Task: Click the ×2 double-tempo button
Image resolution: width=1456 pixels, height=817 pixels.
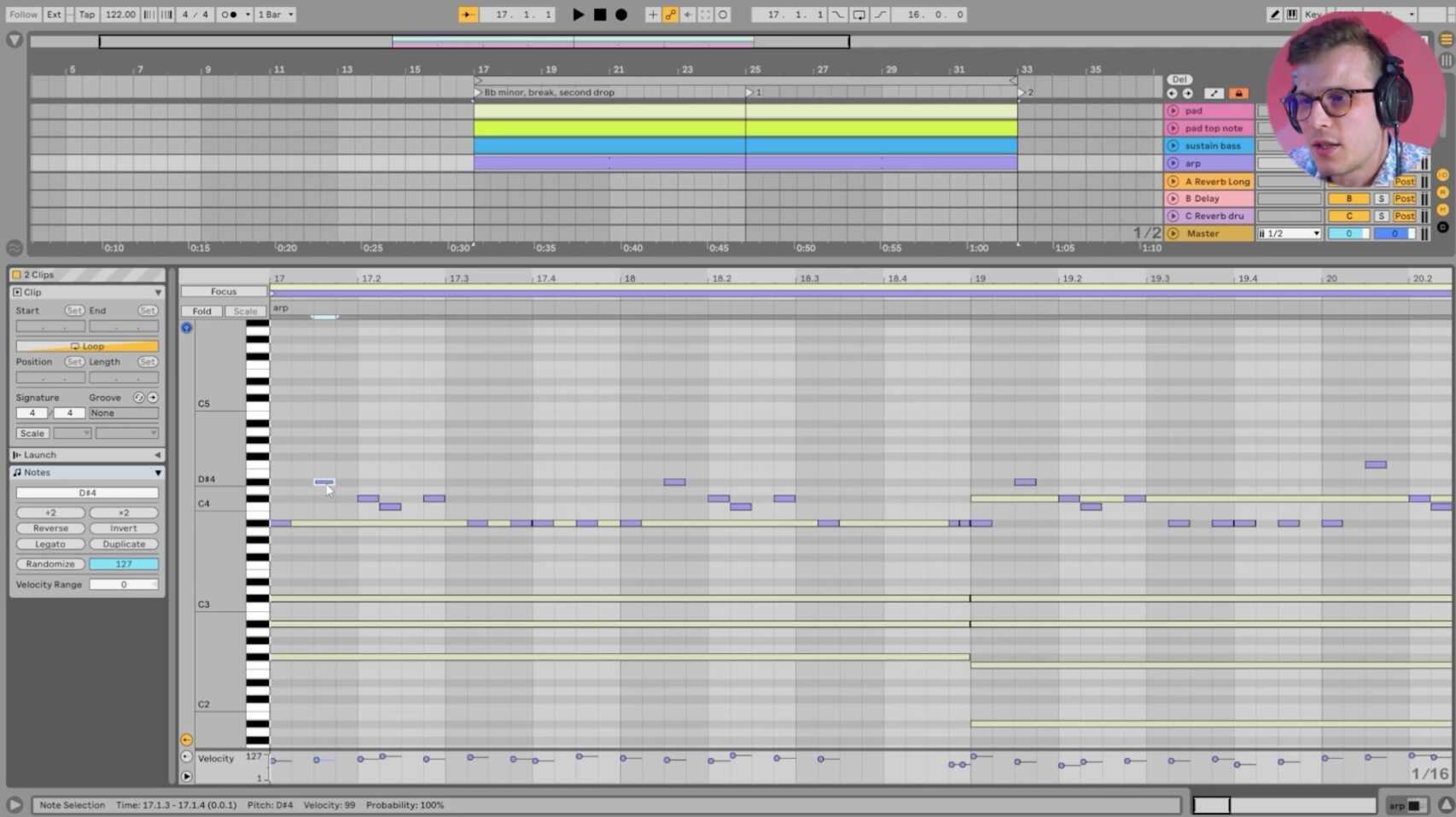Action: coord(124,513)
